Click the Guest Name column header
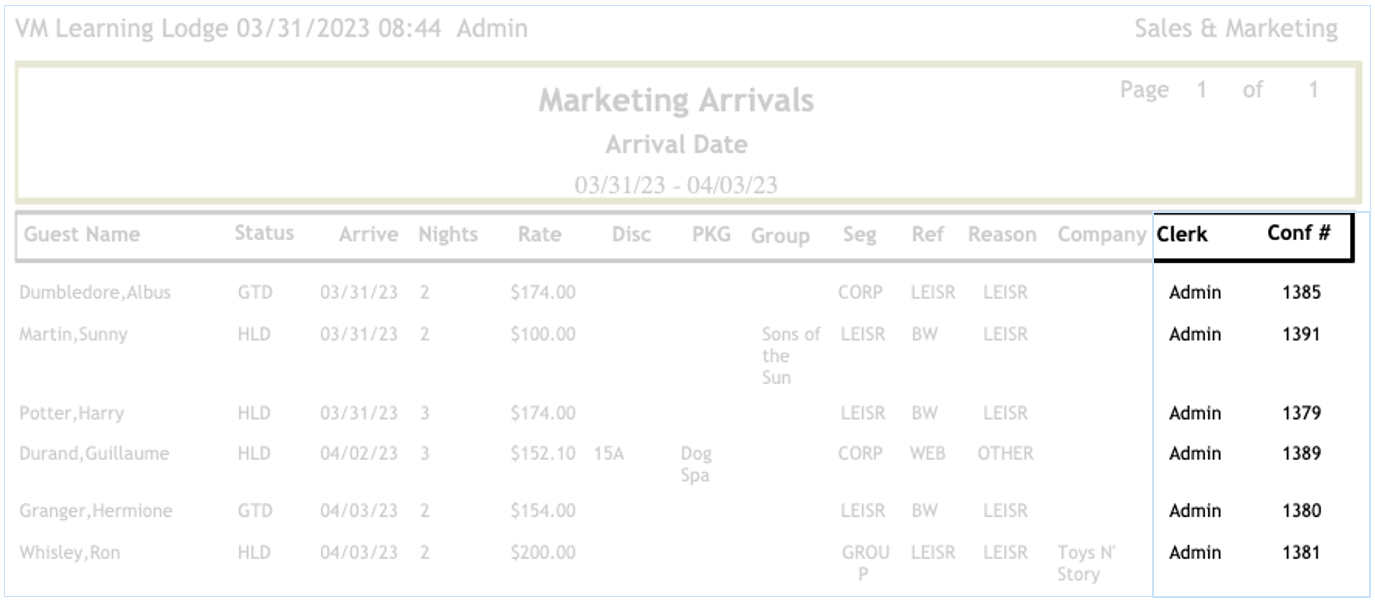Viewport: 1375px width, 602px height. [x=82, y=235]
